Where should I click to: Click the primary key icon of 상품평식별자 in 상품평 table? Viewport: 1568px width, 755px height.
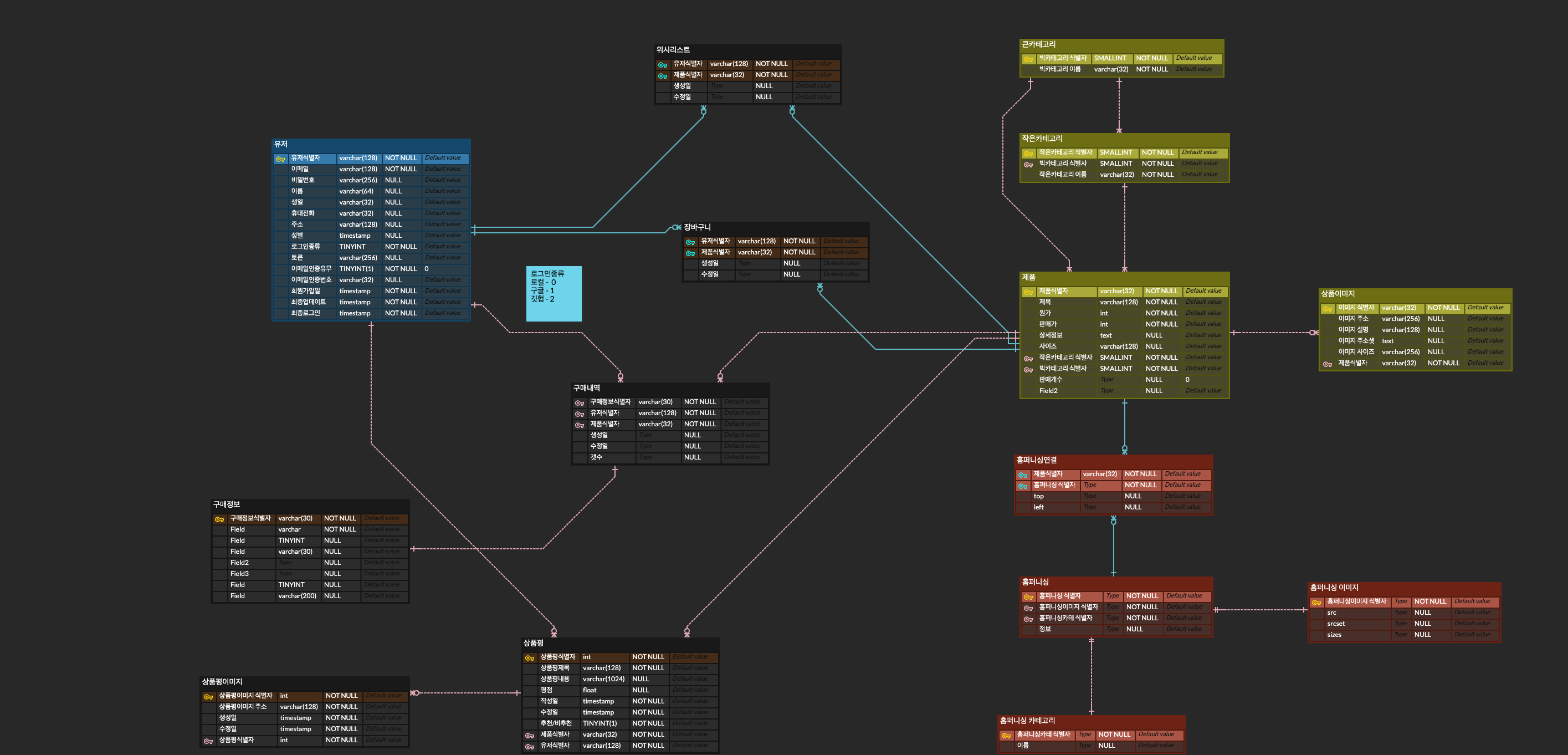tap(530, 658)
